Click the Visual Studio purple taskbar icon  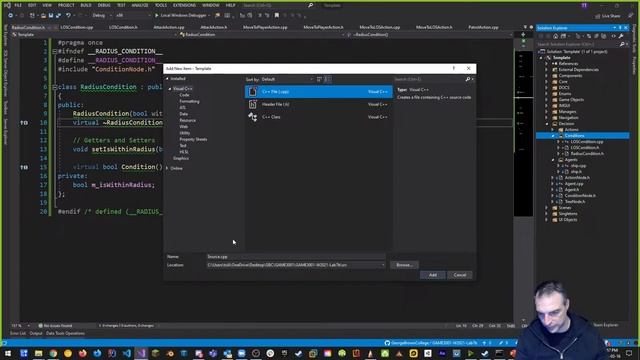coord(141,353)
